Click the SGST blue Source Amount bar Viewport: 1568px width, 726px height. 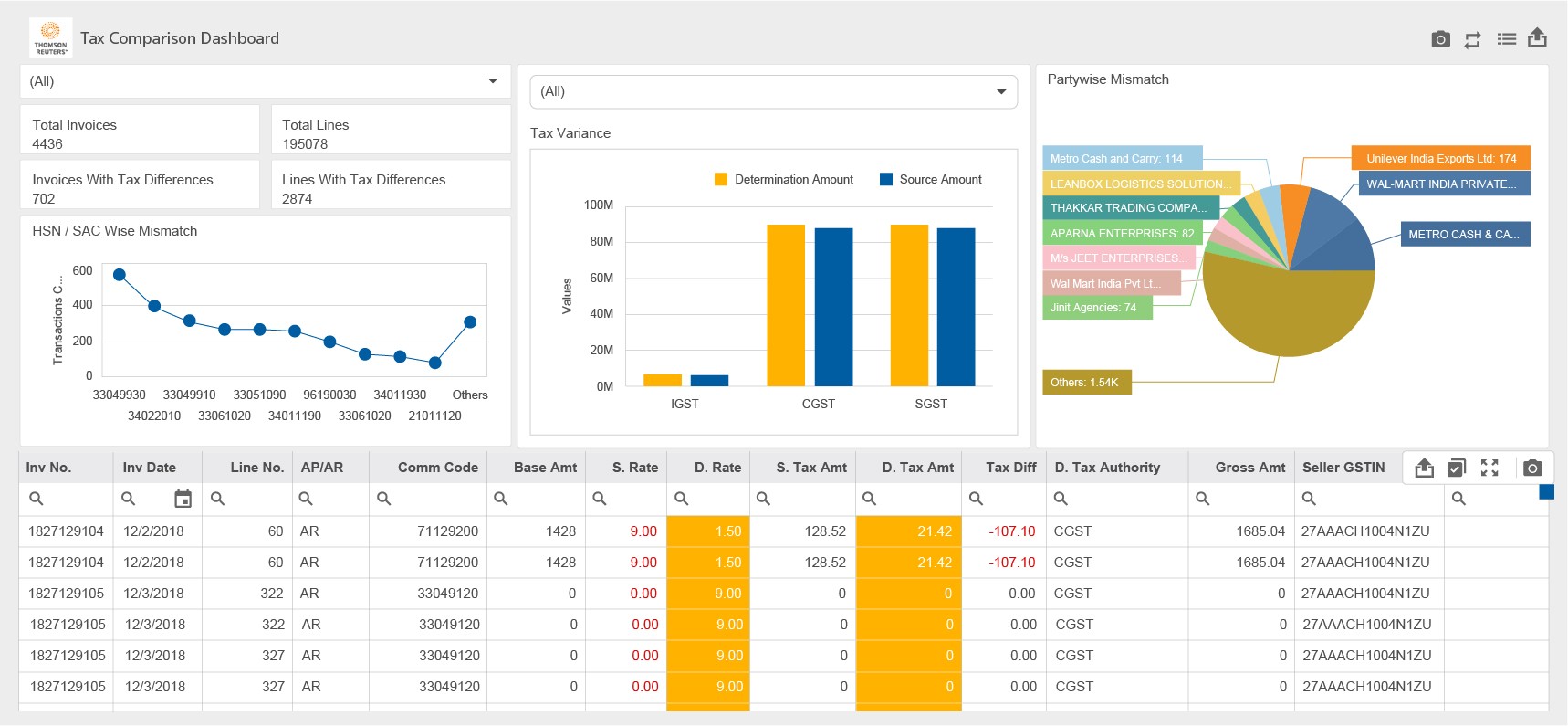[x=956, y=307]
